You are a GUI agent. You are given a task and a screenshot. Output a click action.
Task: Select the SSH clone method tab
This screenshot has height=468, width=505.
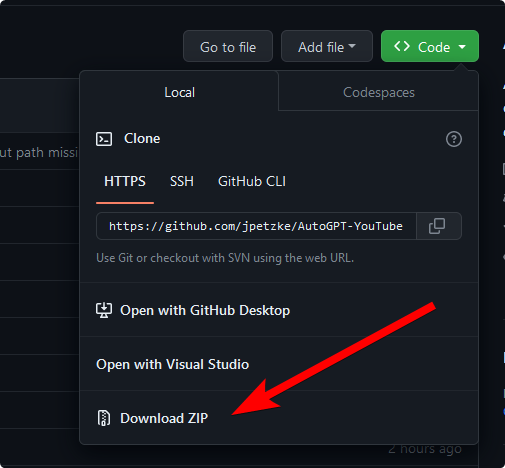tap(182, 182)
